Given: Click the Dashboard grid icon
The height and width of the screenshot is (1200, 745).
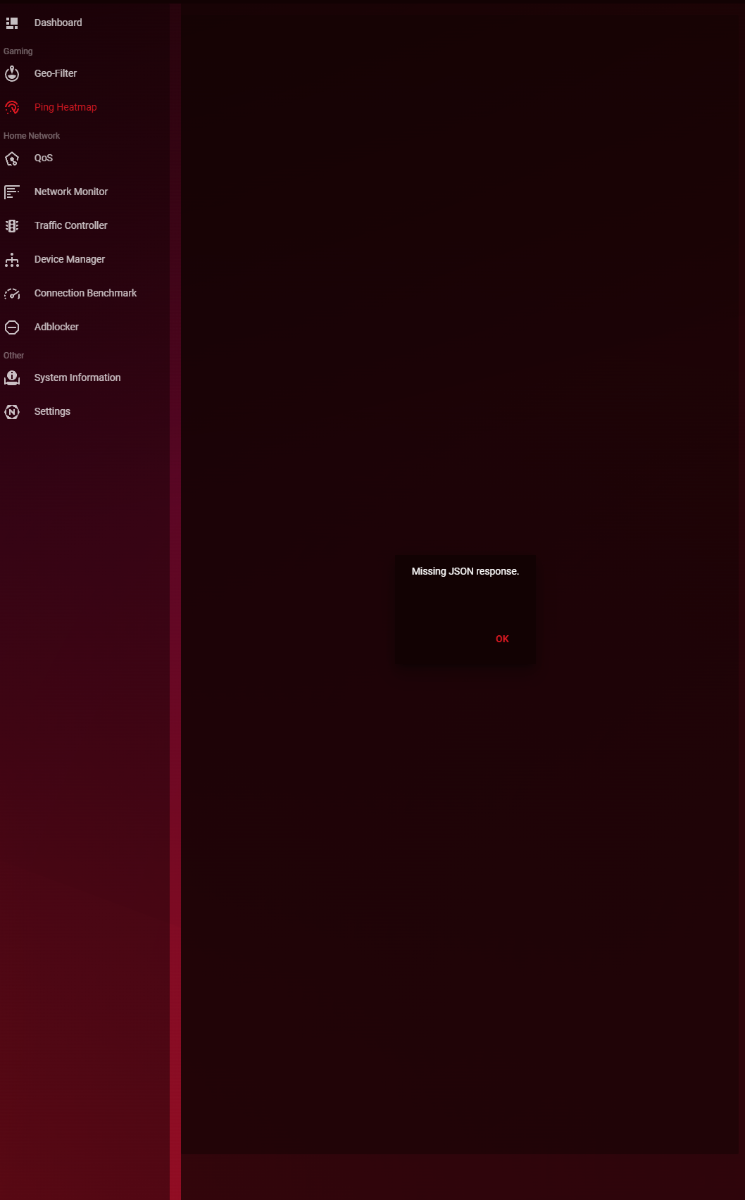Looking at the screenshot, I should (x=12, y=23).
